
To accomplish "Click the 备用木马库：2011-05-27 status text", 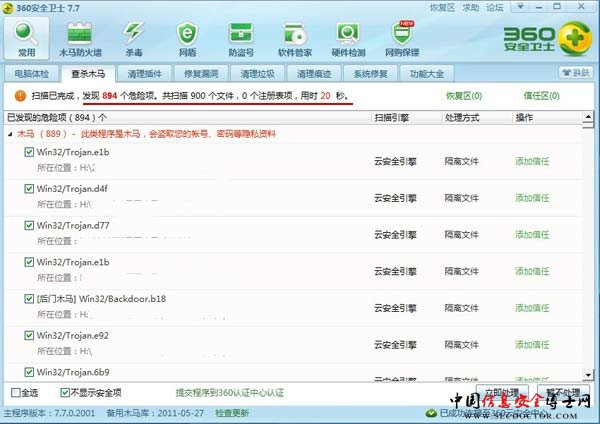I will (155, 413).
